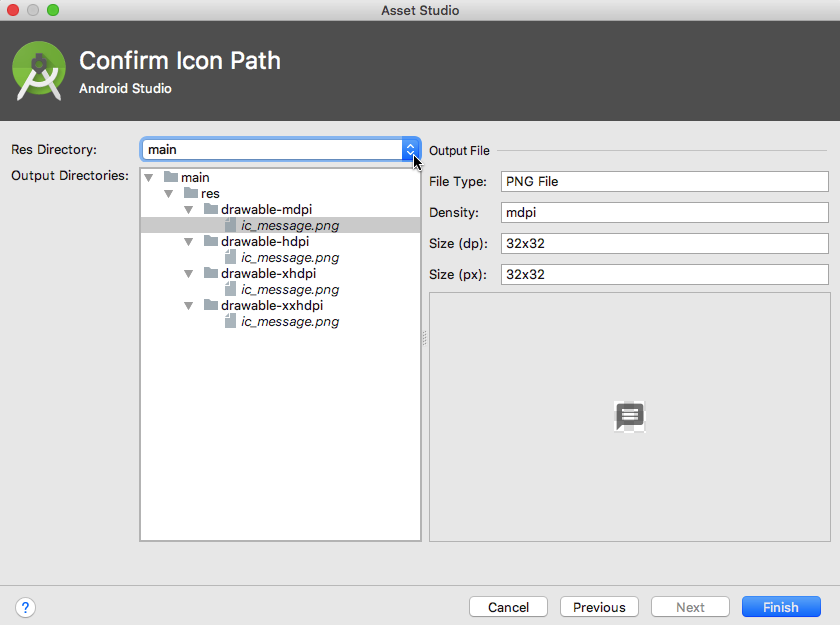Image resolution: width=840 pixels, height=625 pixels.
Task: Collapse the drawable-mdpi tree node
Action: click(x=188, y=209)
